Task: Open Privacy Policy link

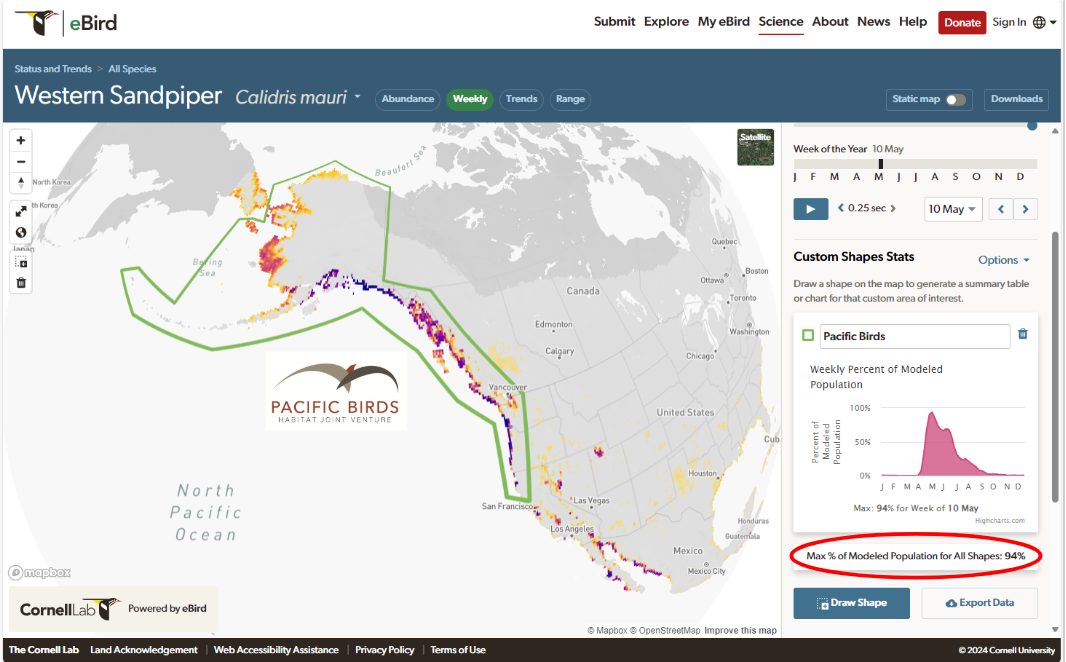Action: point(384,650)
